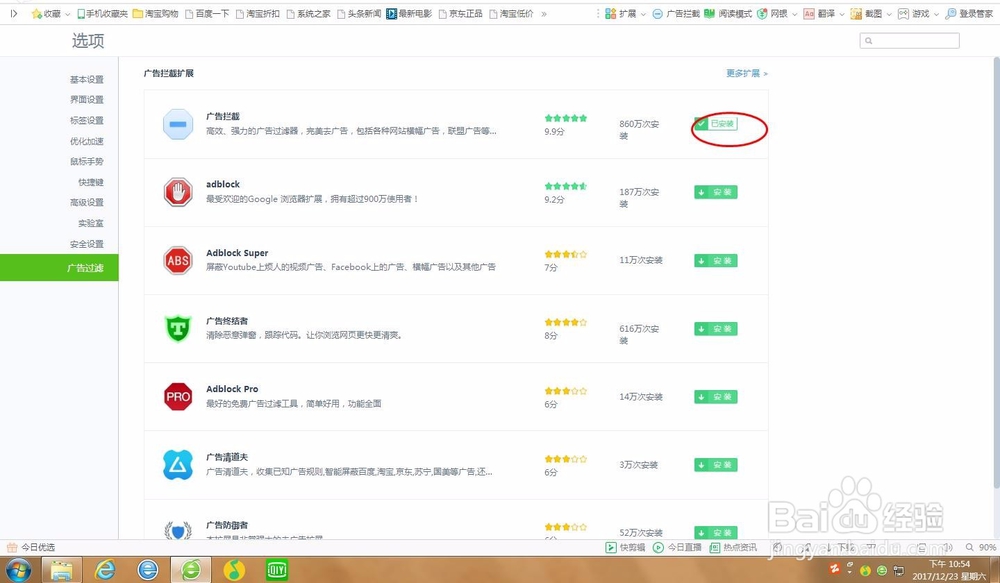The image size is (1000, 583).
Task: Open 今日直播 in status bar
Action: (677, 547)
